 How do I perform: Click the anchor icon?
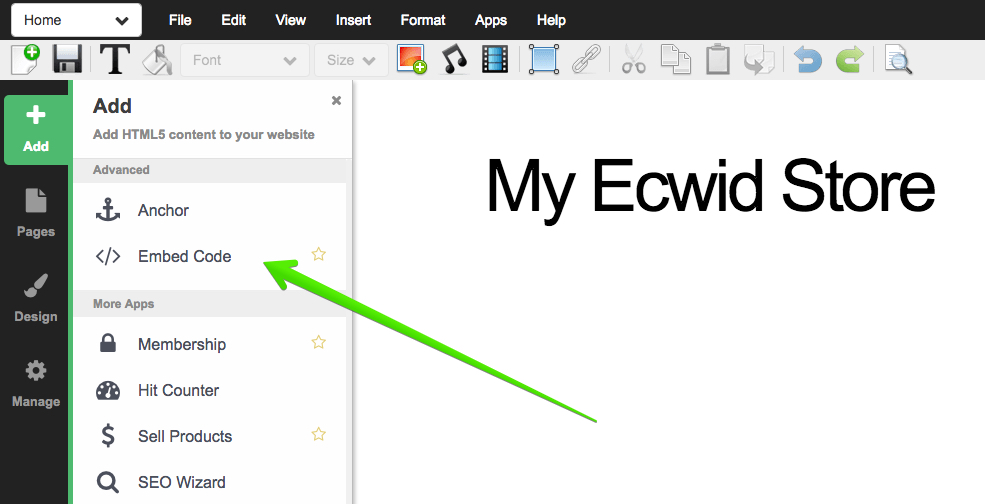click(107, 210)
